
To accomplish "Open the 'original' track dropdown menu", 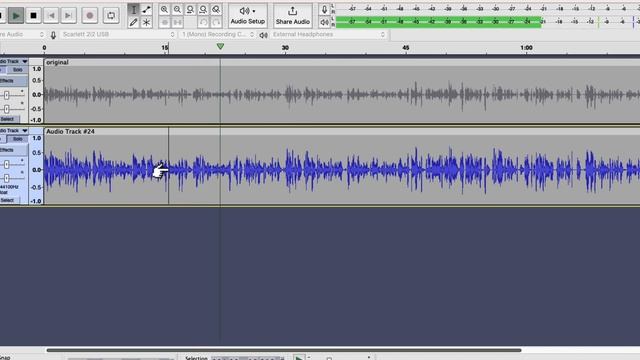I will (x=14, y=61).
